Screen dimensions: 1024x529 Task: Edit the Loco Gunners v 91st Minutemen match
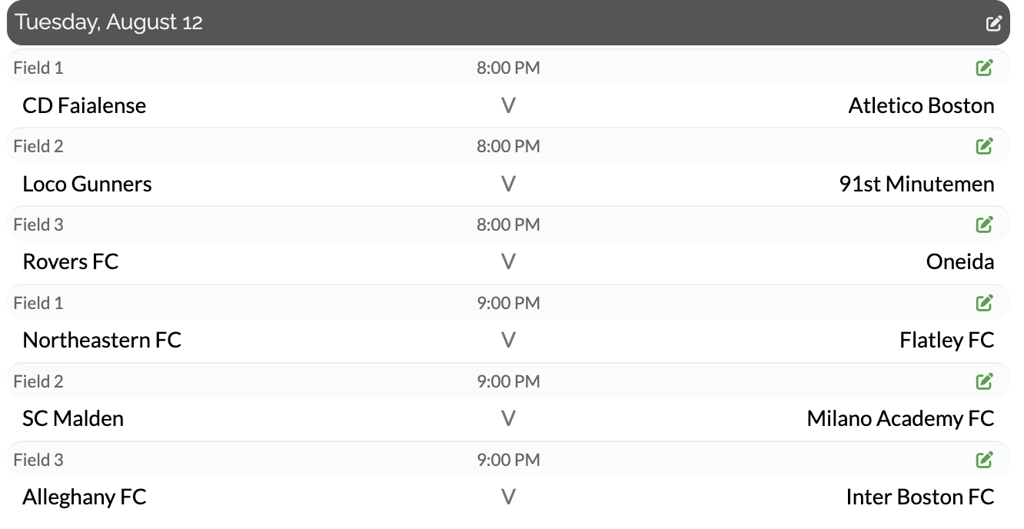984,146
